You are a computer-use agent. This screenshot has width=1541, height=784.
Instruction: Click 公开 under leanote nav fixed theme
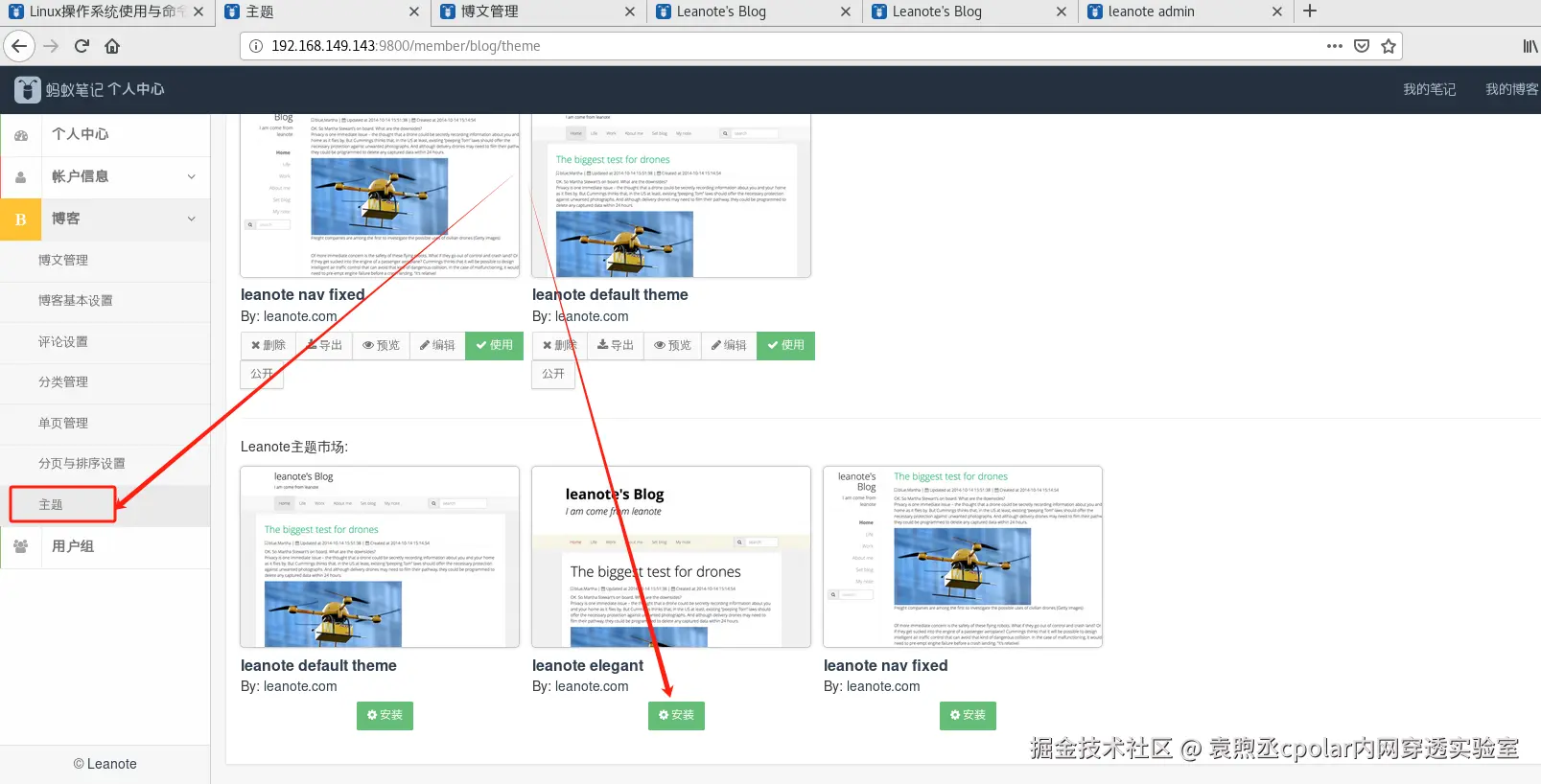[x=262, y=374]
